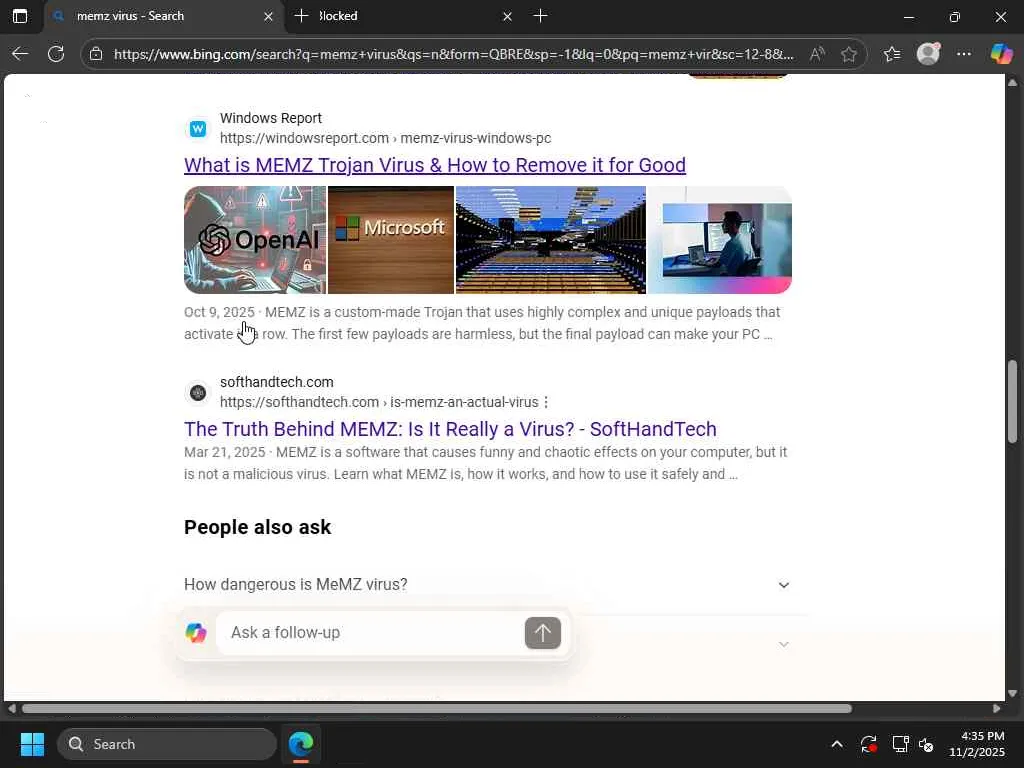Open the Read aloud icon in address bar
This screenshot has width=1024, height=768.
(817, 54)
